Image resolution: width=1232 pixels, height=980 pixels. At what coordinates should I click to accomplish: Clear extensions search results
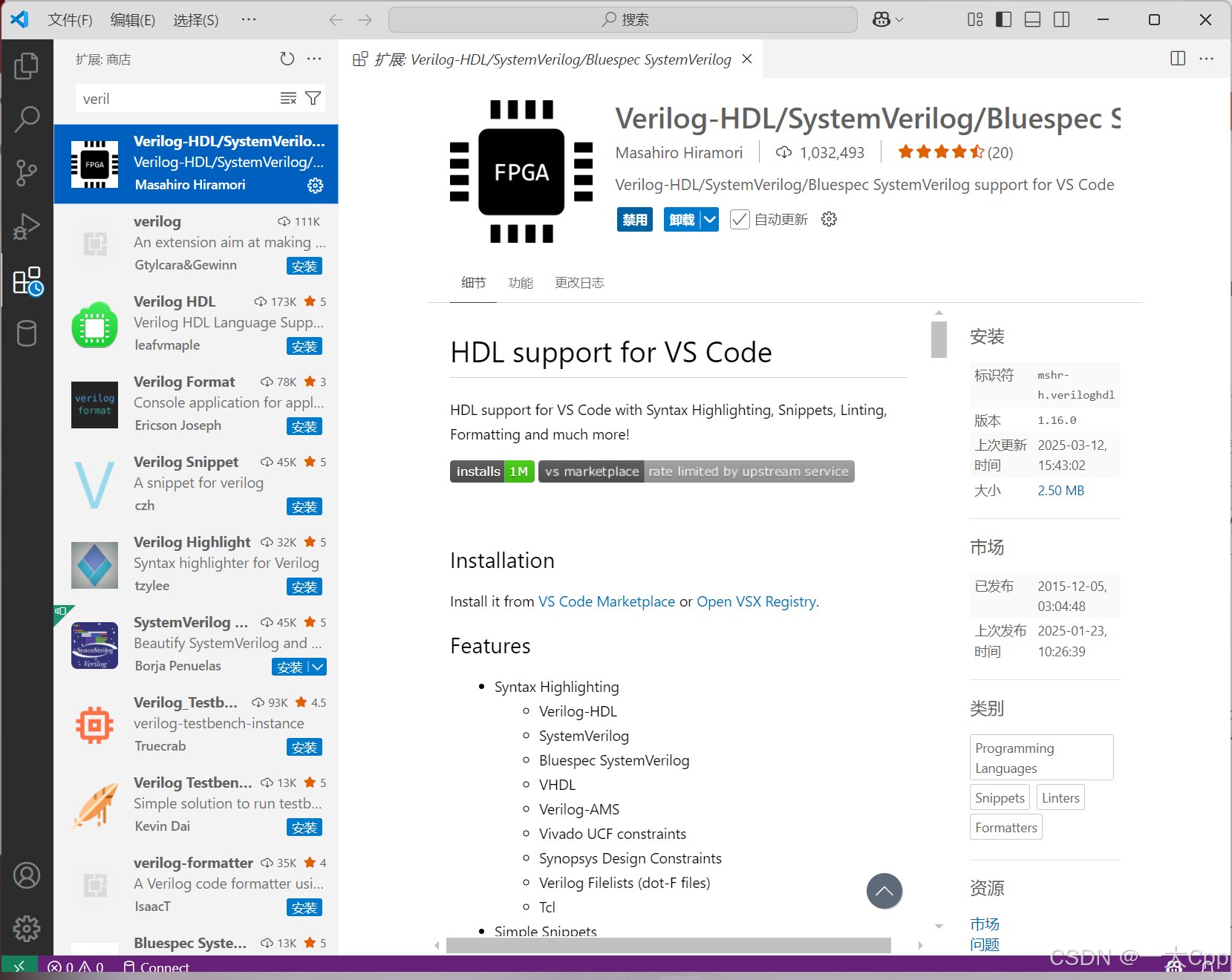(x=288, y=98)
